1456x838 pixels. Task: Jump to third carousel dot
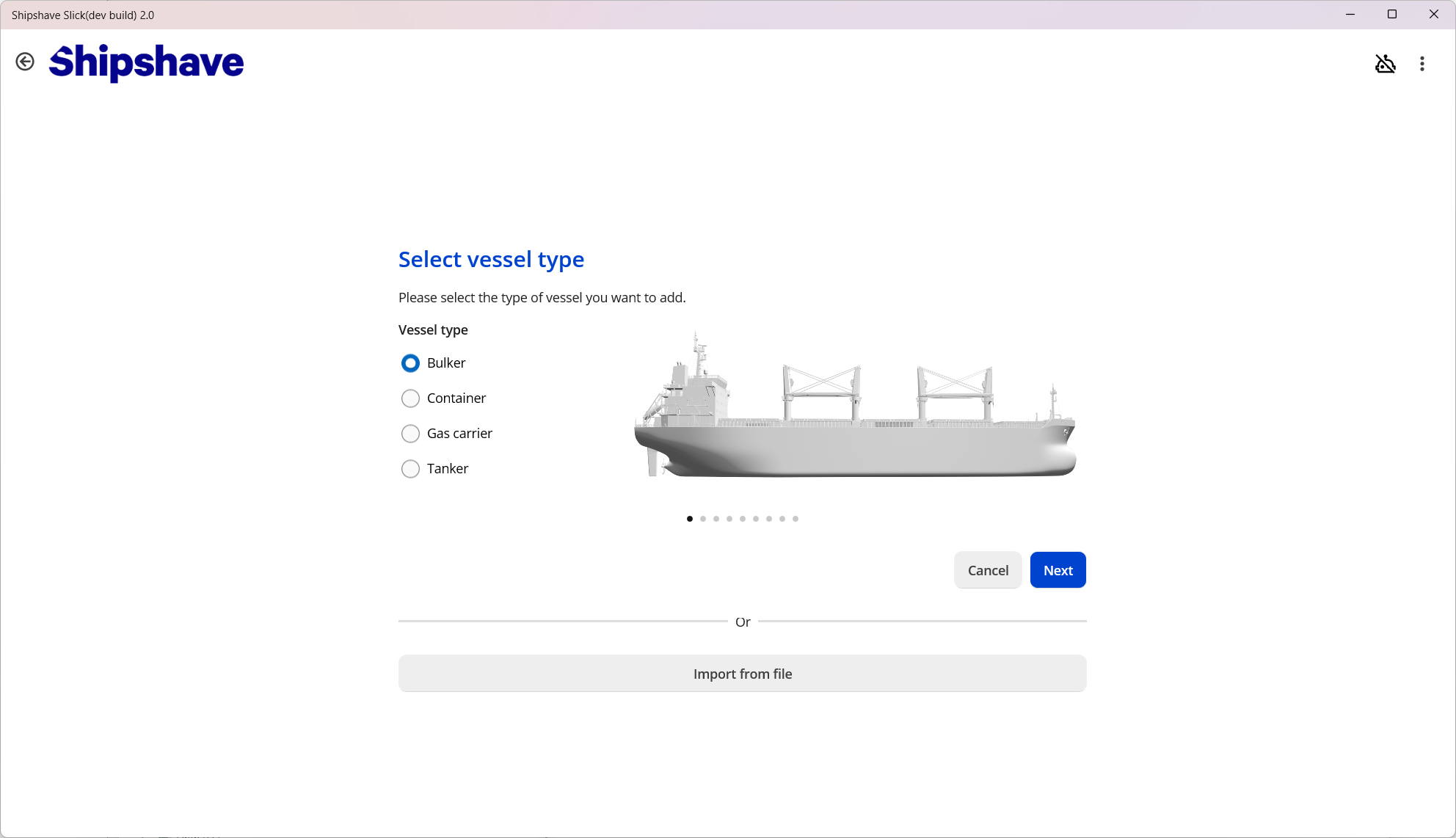click(x=716, y=519)
